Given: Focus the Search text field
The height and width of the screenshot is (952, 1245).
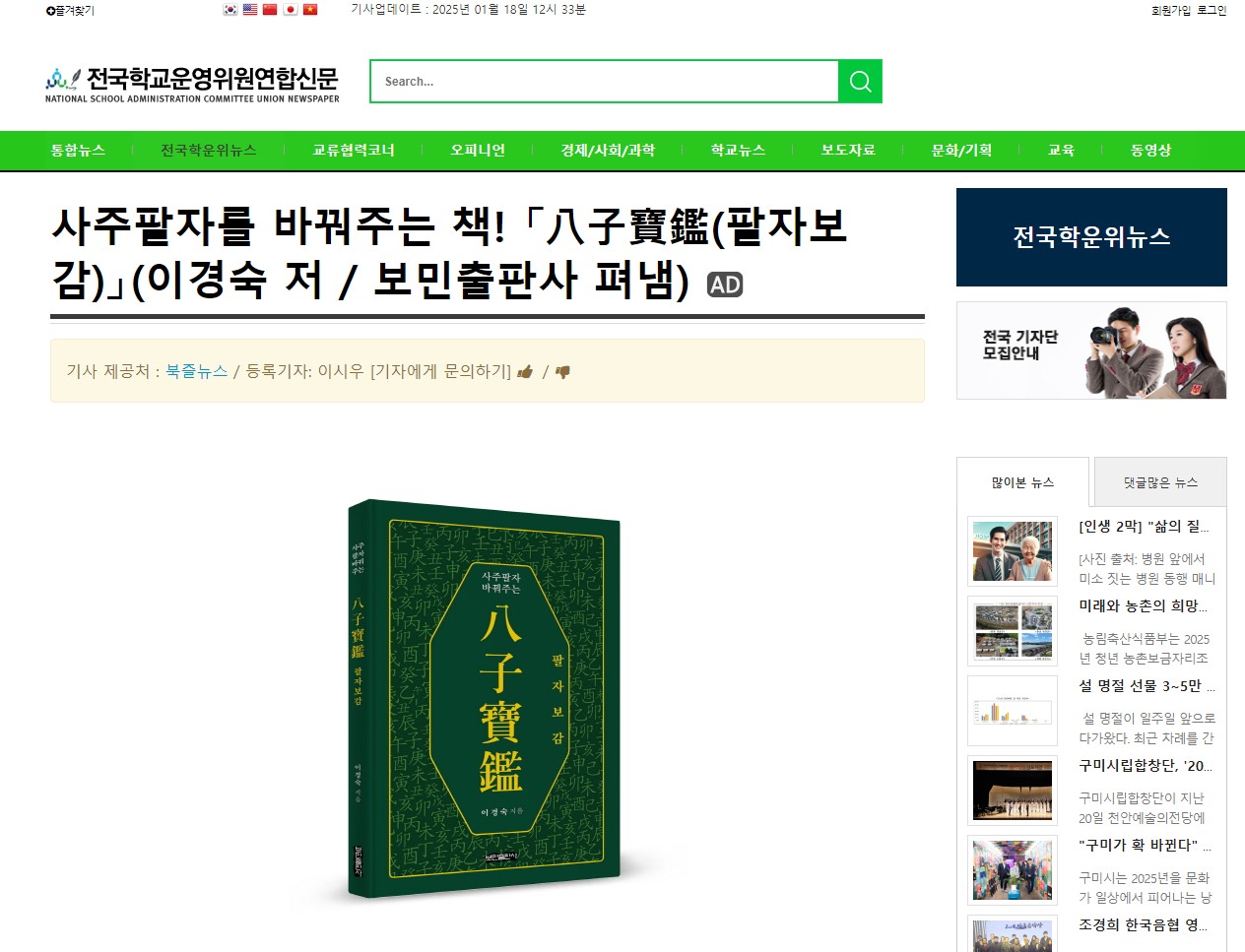Looking at the screenshot, I should [x=605, y=81].
